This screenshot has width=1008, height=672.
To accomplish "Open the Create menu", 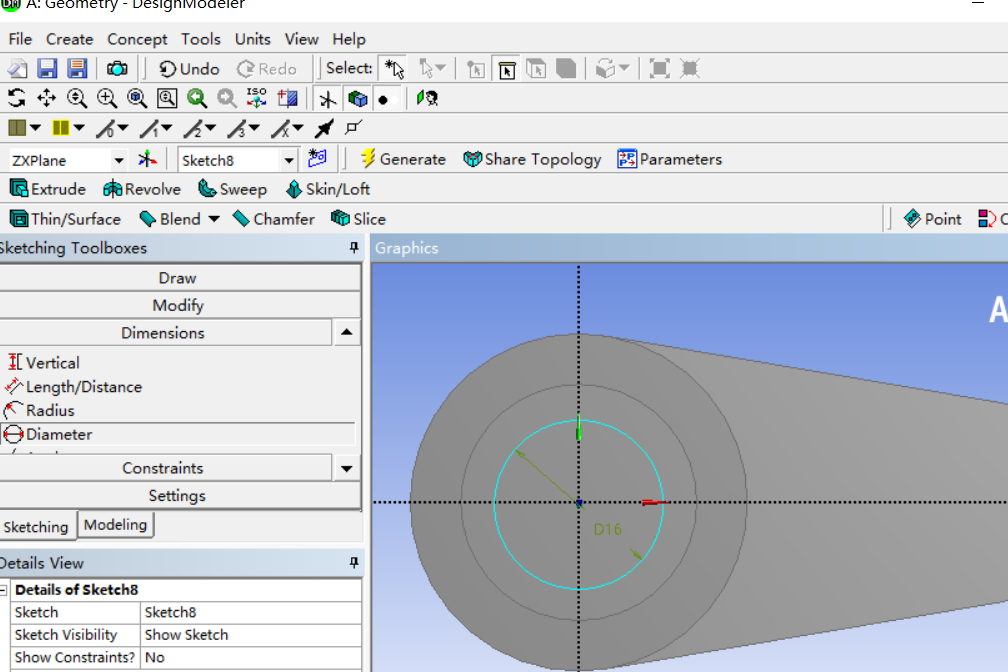I will (x=69, y=39).
